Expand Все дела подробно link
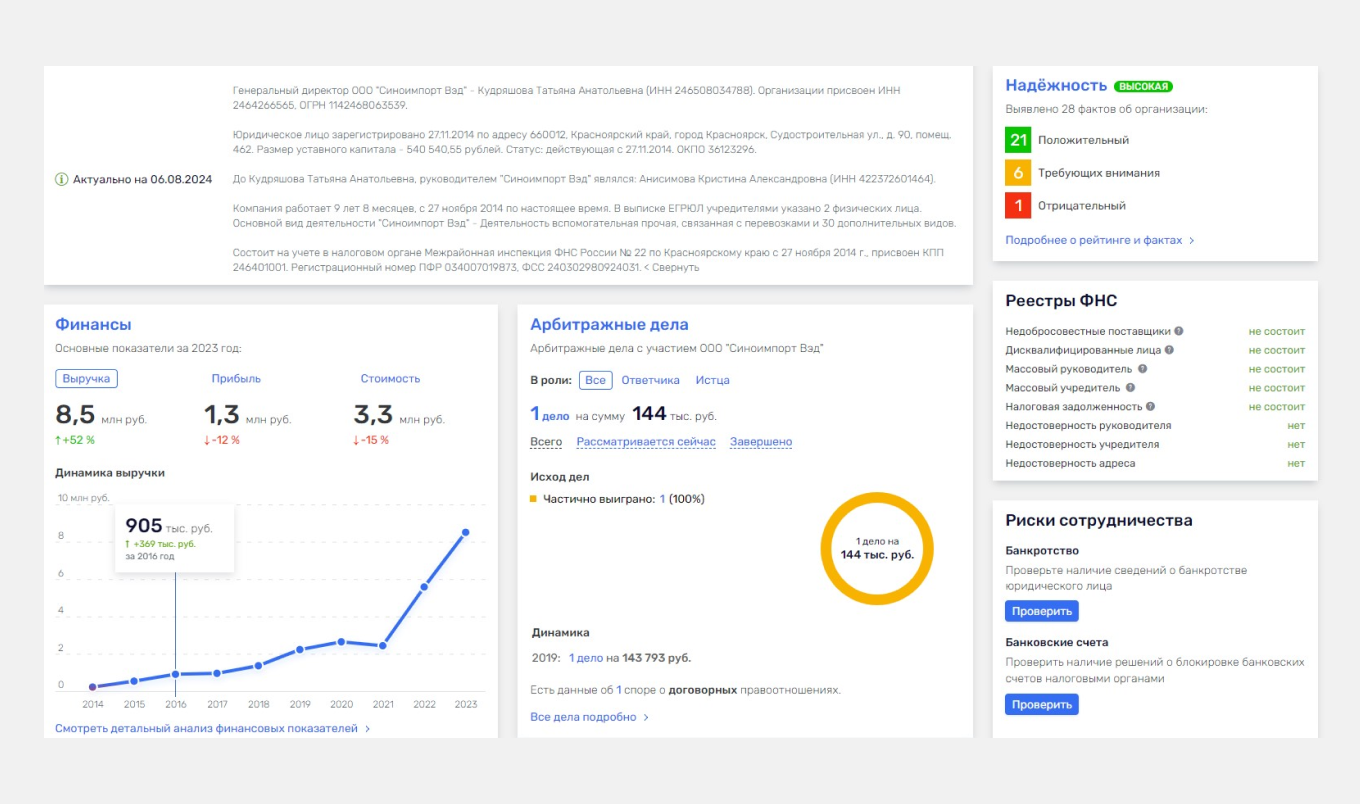 coord(589,717)
